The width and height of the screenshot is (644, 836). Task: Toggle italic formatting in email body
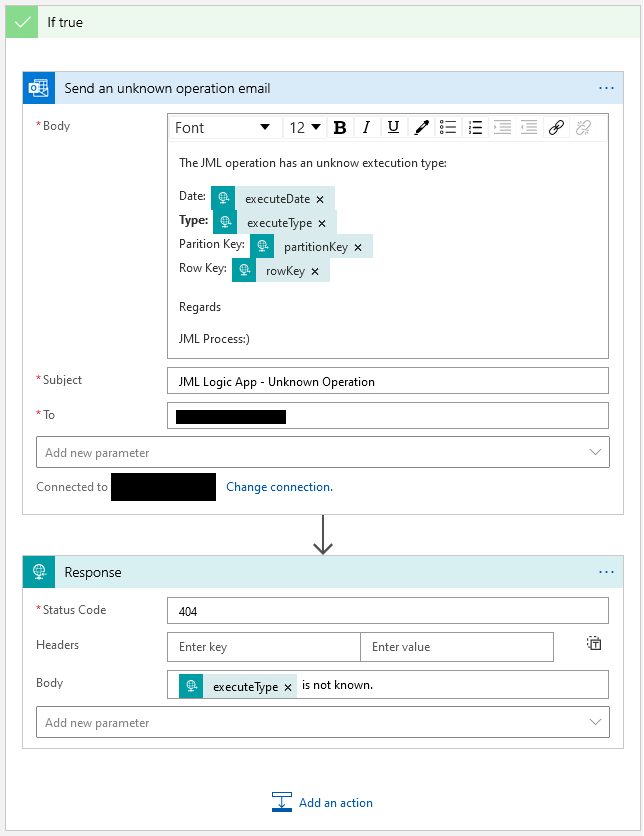pyautogui.click(x=366, y=127)
